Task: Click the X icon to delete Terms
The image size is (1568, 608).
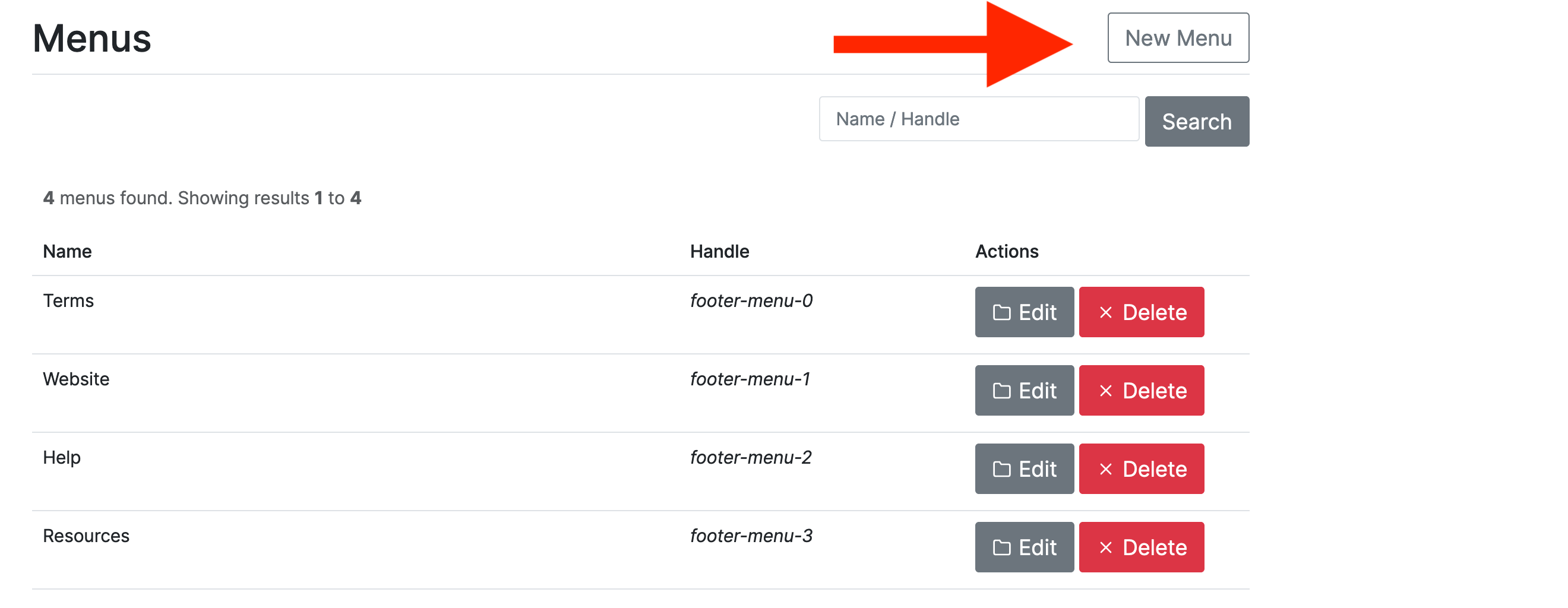Action: click(x=1105, y=313)
